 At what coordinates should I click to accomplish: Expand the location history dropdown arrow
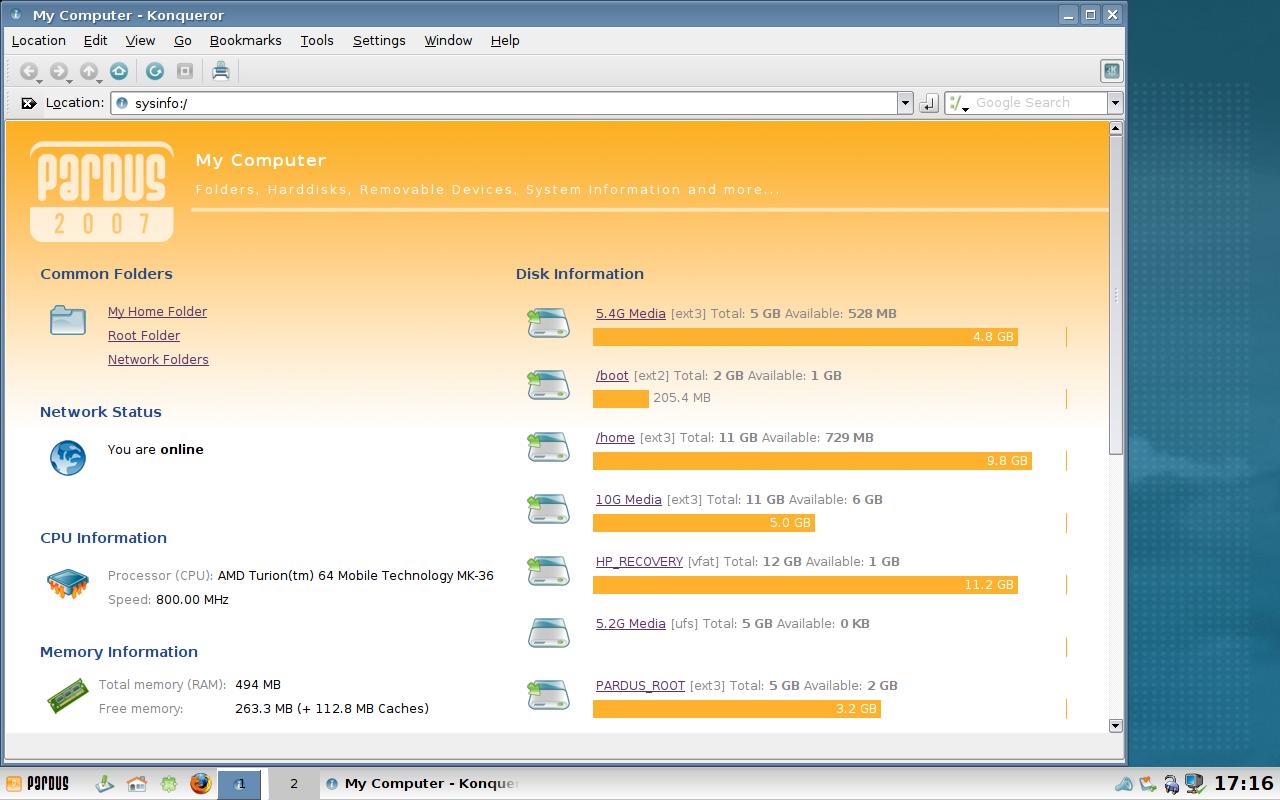[905, 103]
